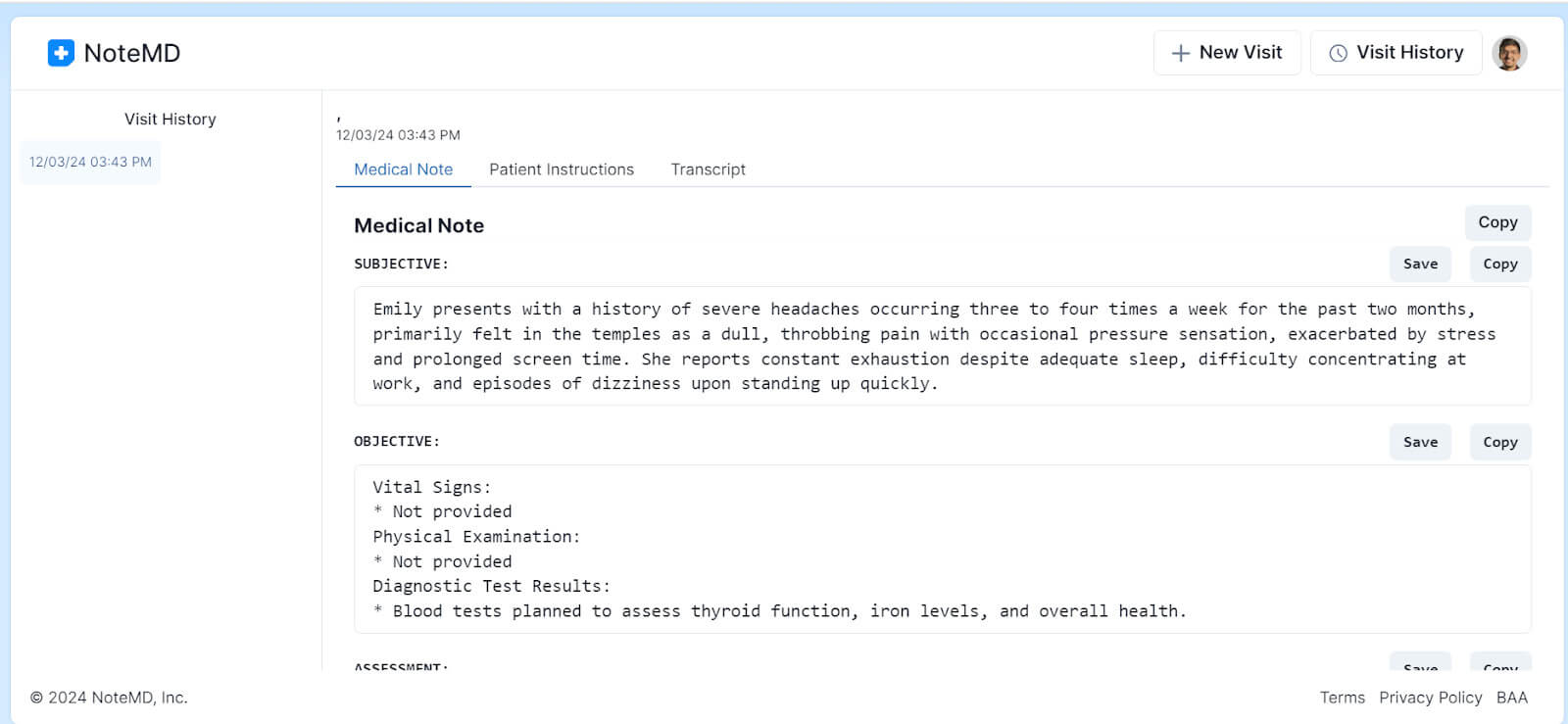Select the Medical Note tab
Screen dimensions: 1568x724
tap(403, 169)
